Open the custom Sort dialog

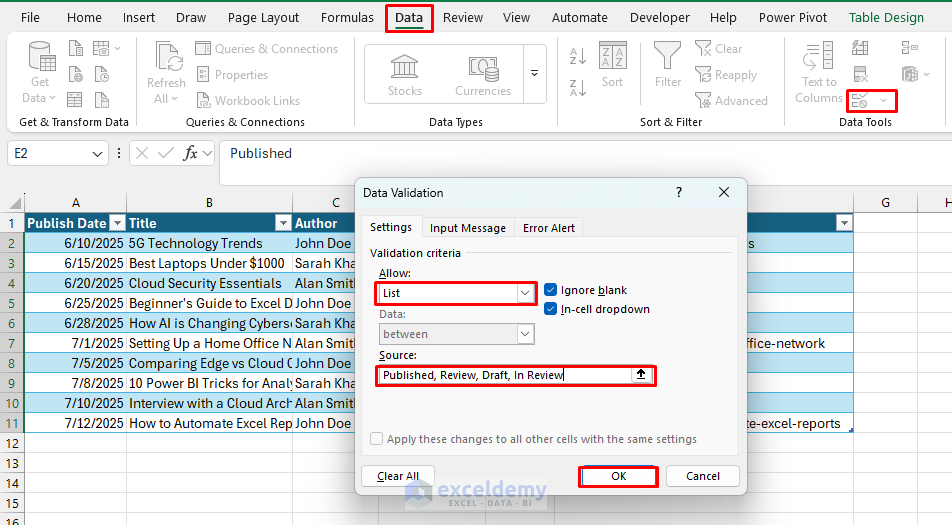612,65
